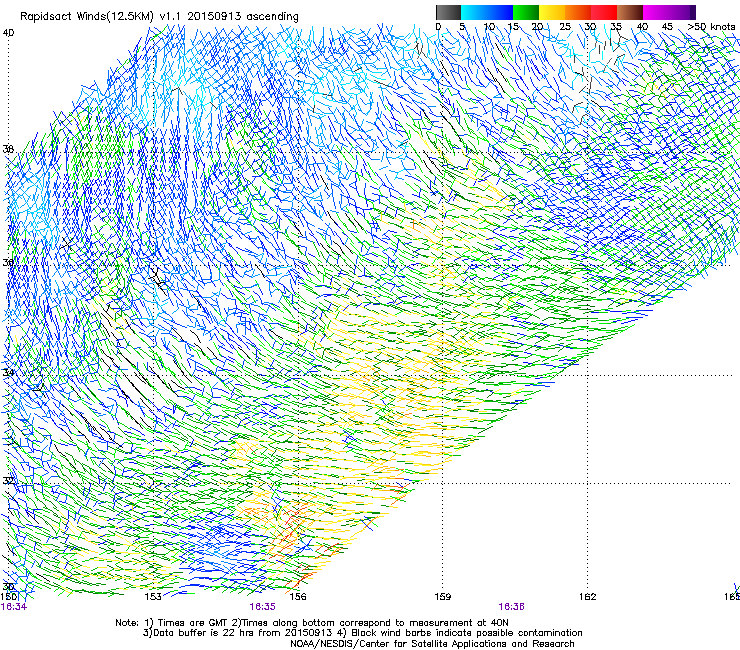Click latitude label 38 on left axis
The width and height of the screenshot is (740, 650).
(x=8, y=149)
